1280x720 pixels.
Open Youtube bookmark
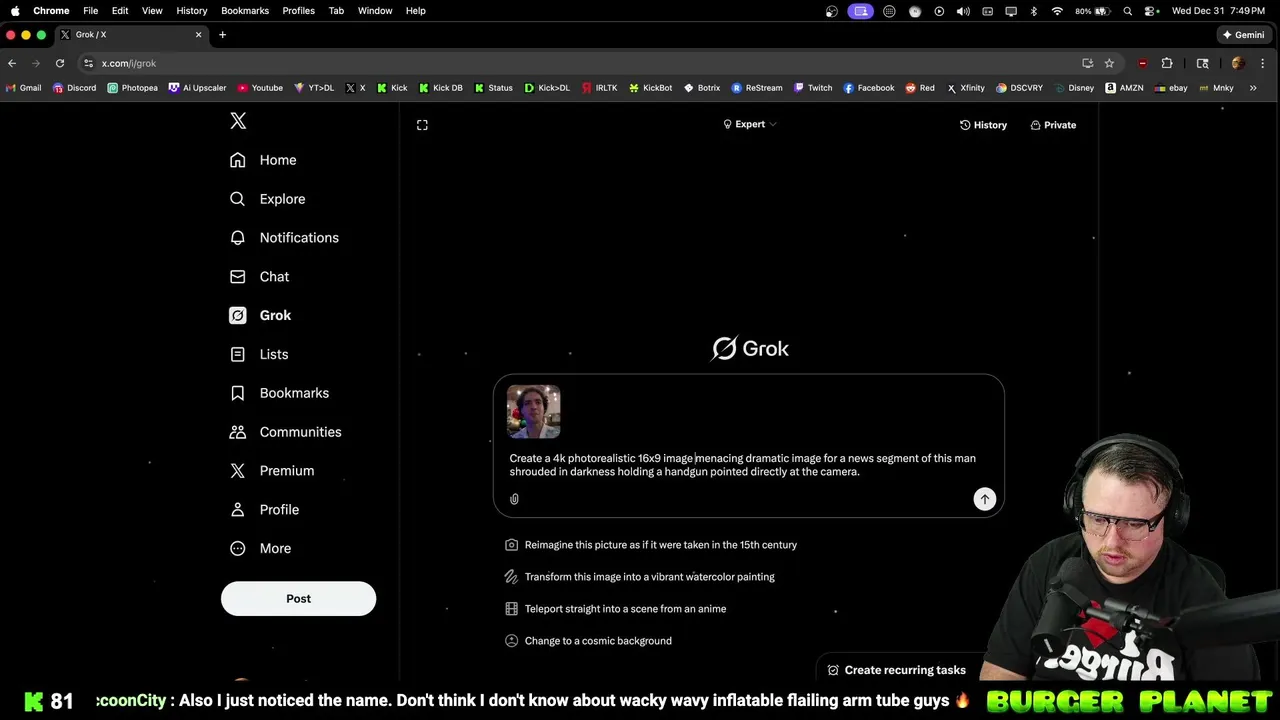[x=260, y=88]
